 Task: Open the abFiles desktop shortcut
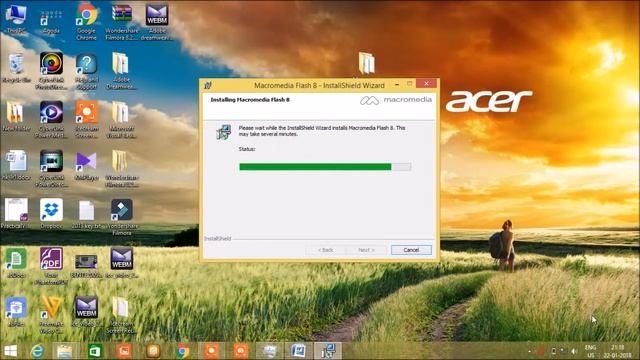[x=16, y=313]
